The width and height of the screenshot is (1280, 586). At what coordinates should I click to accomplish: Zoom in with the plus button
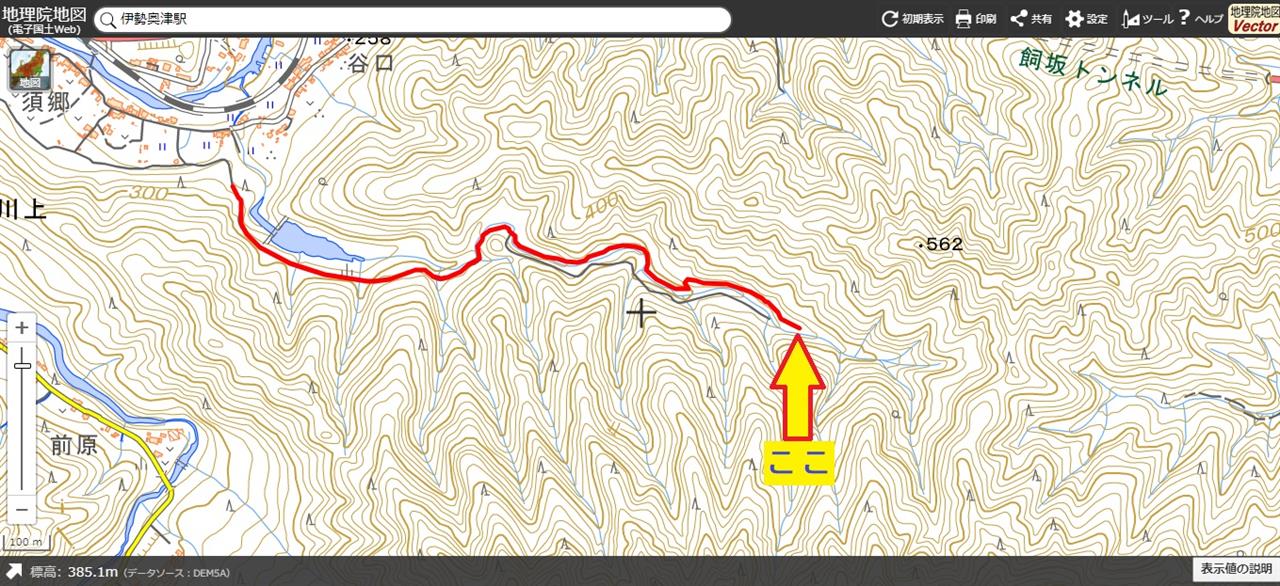pos(23,328)
